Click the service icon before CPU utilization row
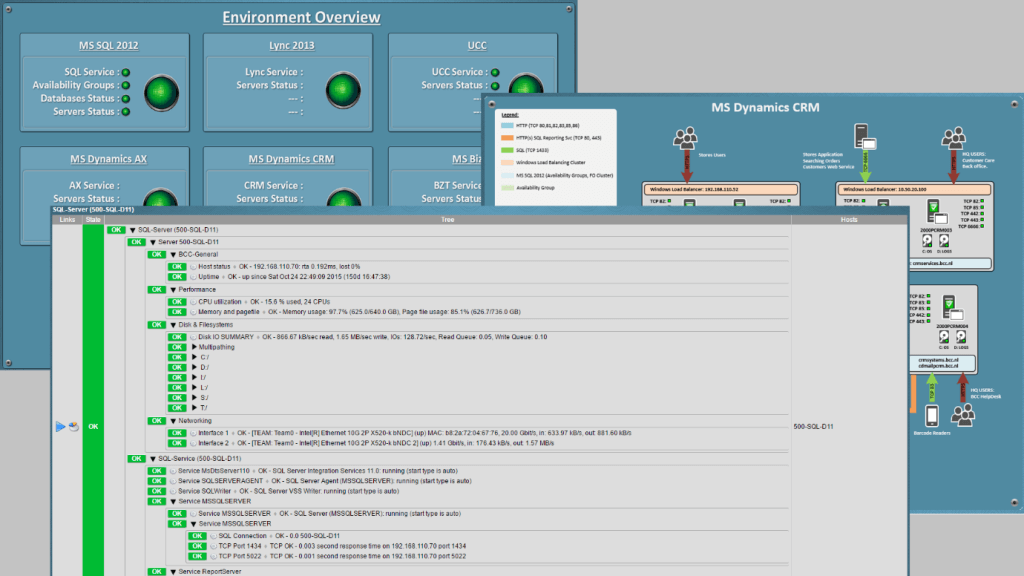1024x576 pixels. coord(193,302)
